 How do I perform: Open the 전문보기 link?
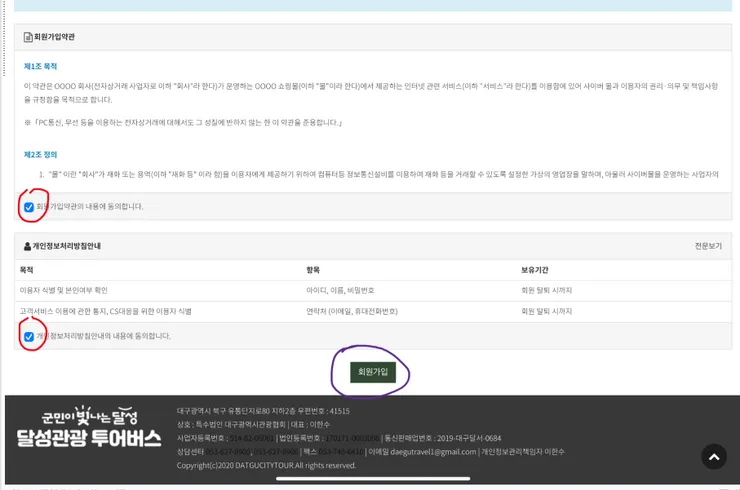coord(708,246)
